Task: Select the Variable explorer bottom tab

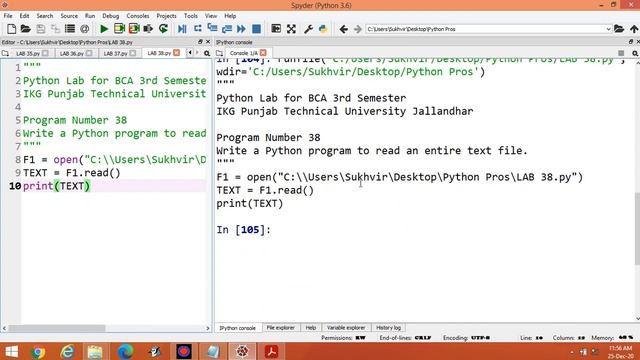Action: point(346,328)
